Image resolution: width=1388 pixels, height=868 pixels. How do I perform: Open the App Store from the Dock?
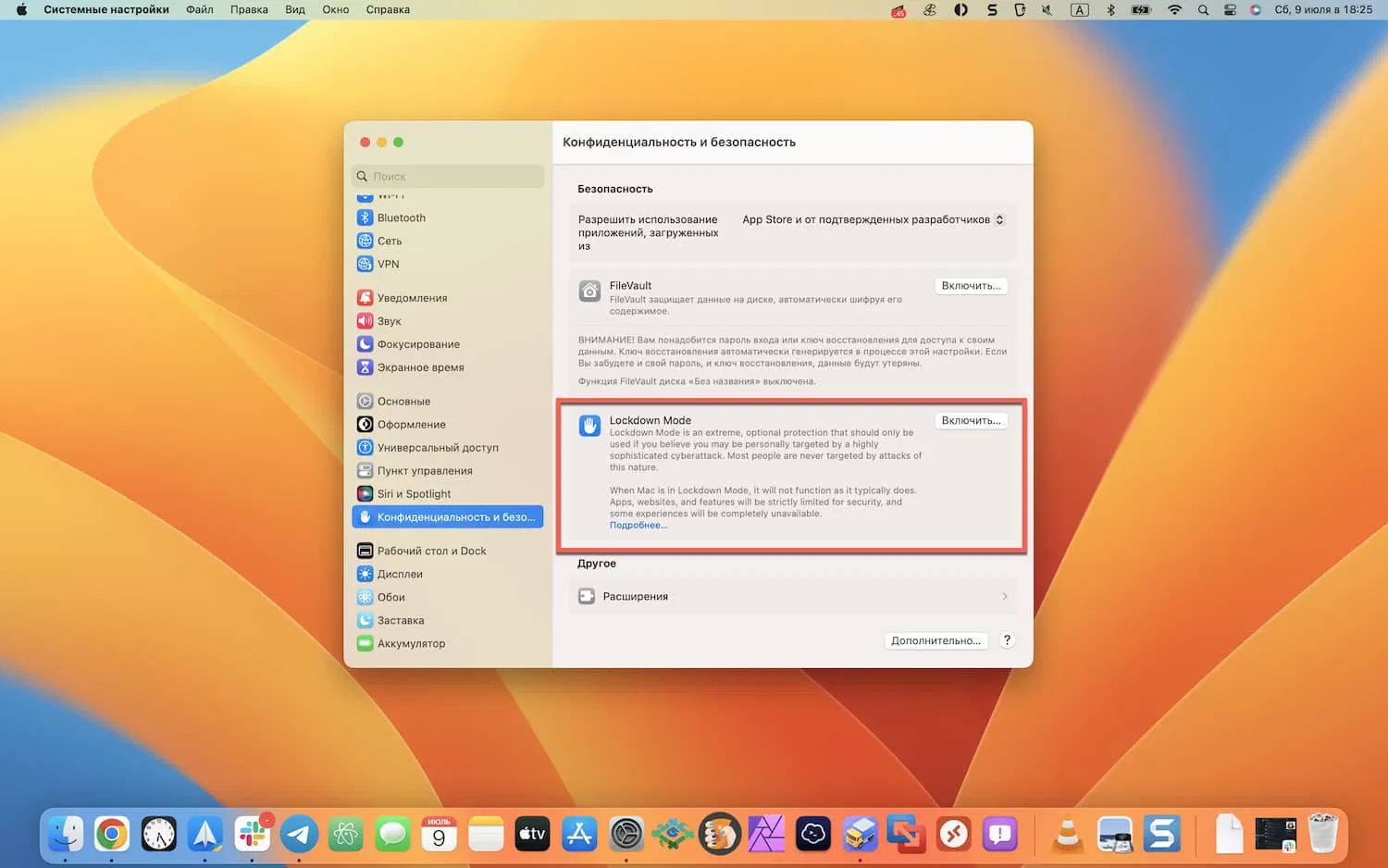pyautogui.click(x=579, y=835)
